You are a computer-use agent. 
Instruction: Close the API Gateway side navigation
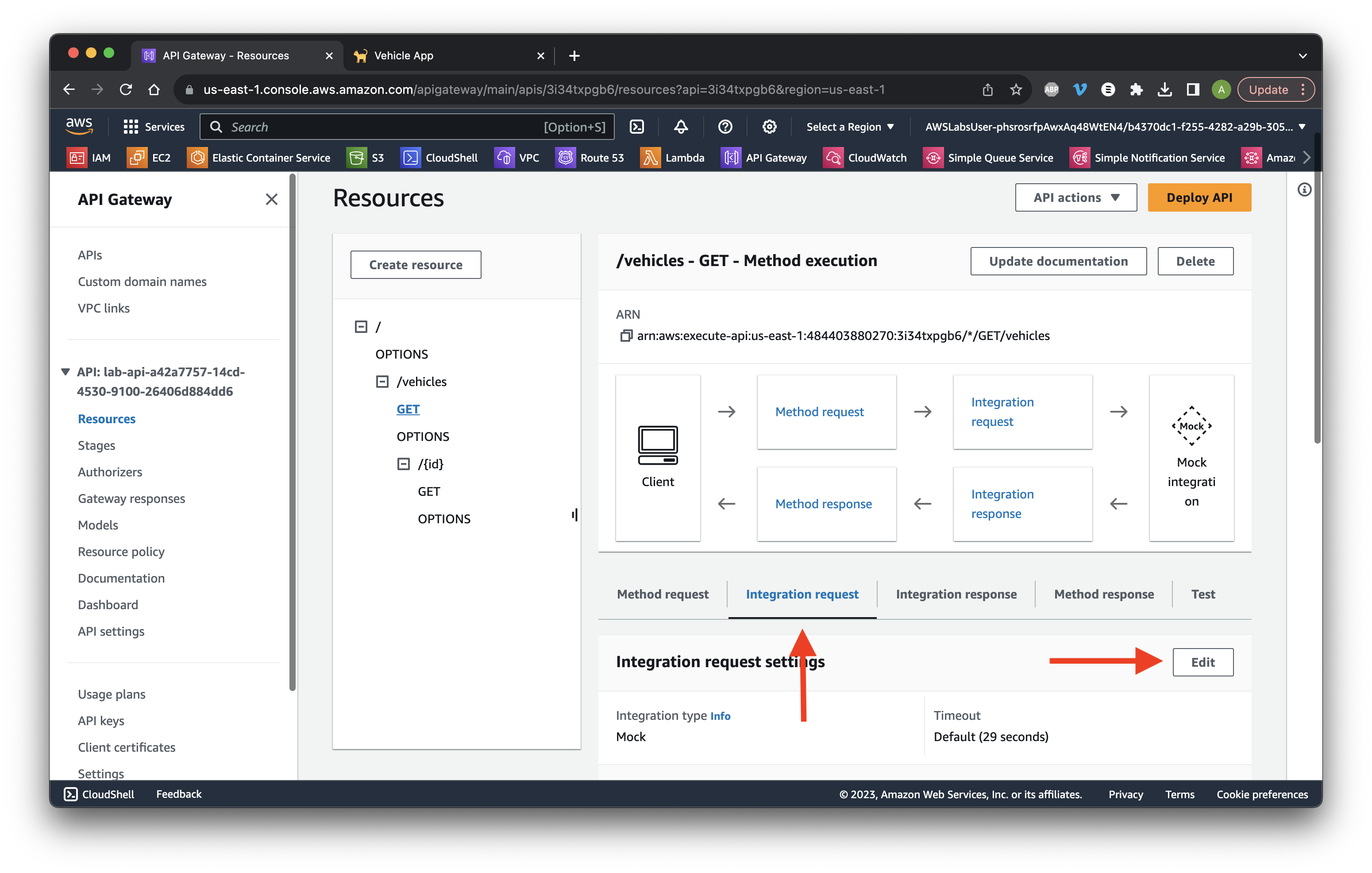271,199
